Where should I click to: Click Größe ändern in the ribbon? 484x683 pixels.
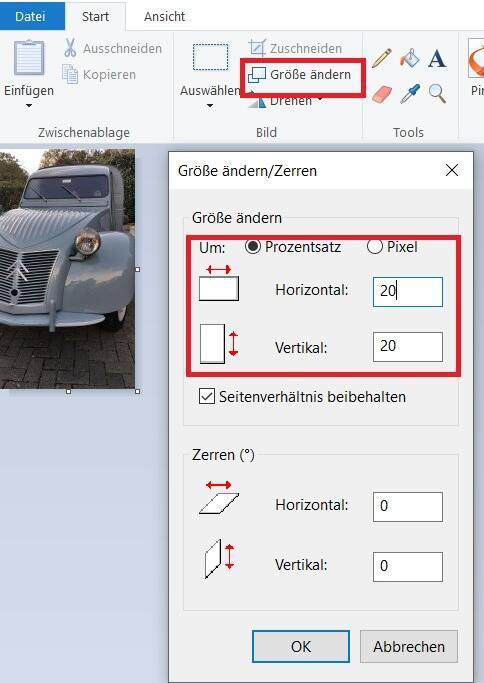(299, 74)
